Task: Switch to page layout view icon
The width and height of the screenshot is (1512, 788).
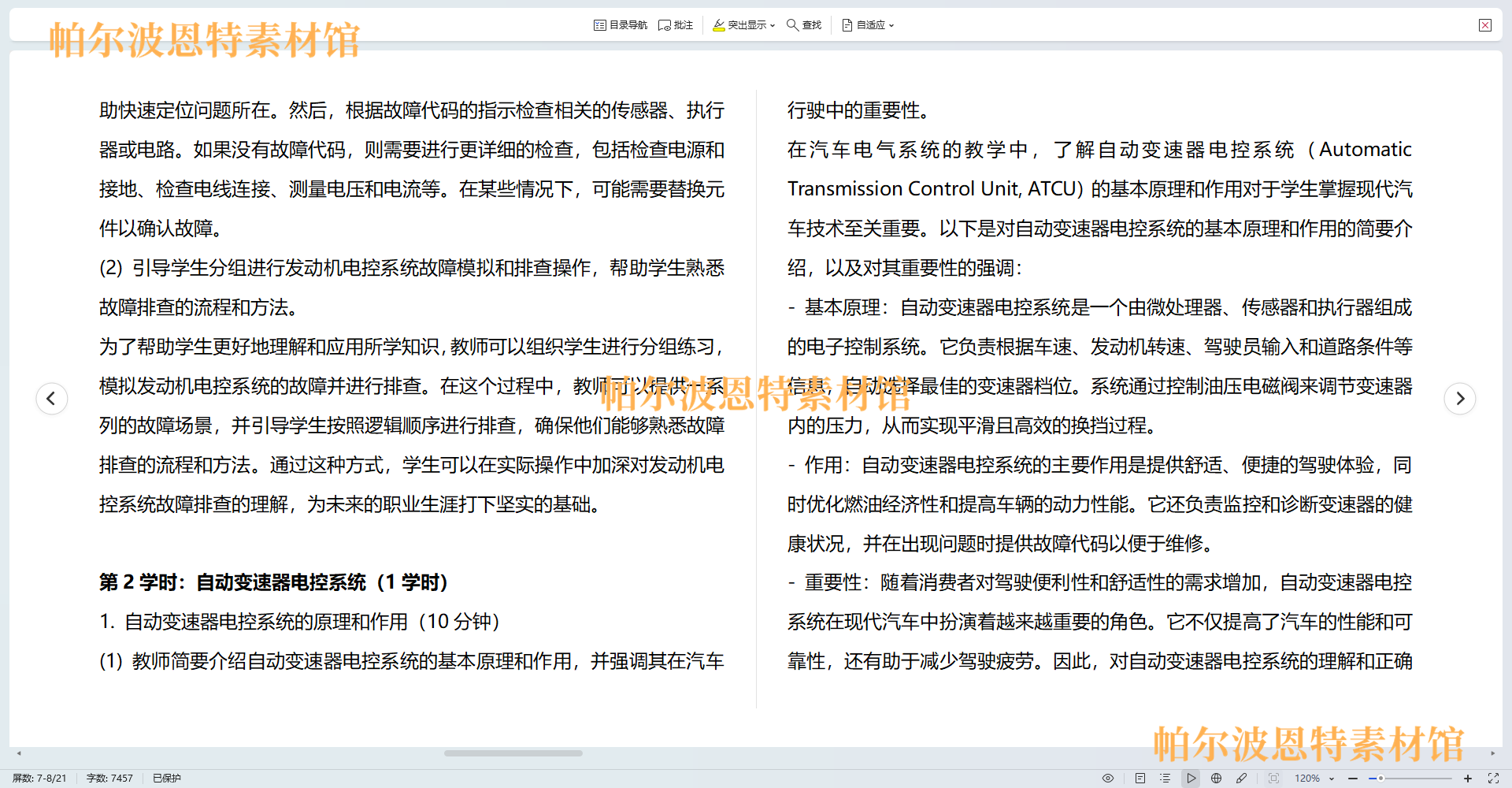Action: [1140, 778]
